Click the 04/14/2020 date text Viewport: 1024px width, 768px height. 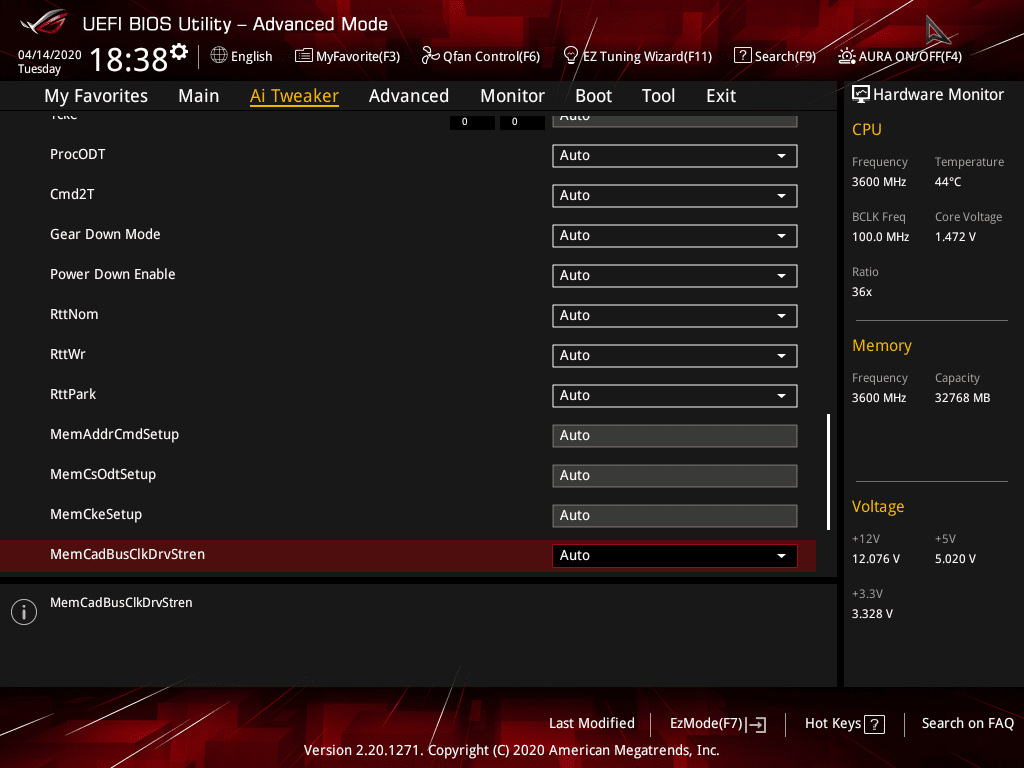coord(50,54)
